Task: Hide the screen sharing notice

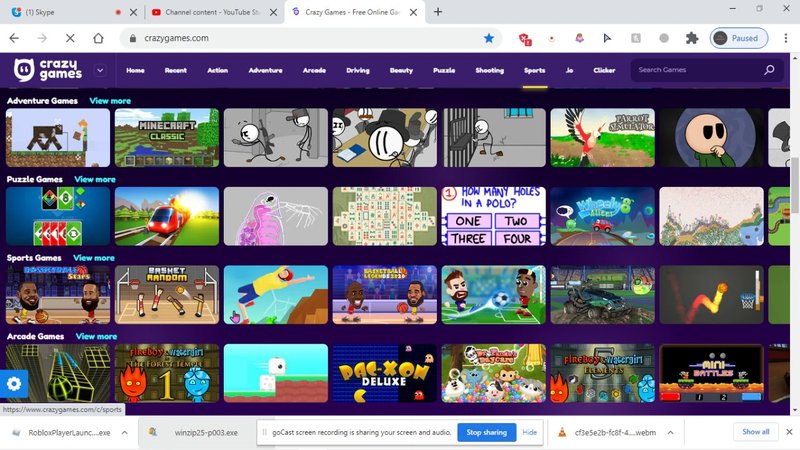Action: point(530,433)
